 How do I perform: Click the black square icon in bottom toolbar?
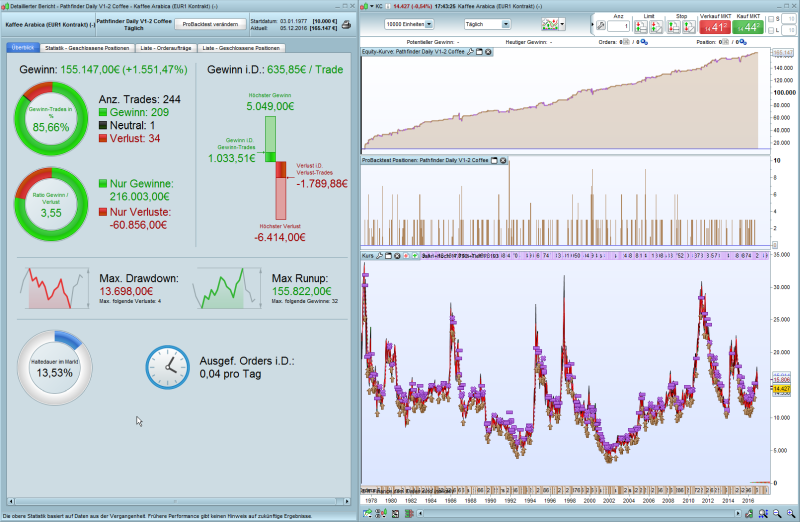tap(395, 513)
